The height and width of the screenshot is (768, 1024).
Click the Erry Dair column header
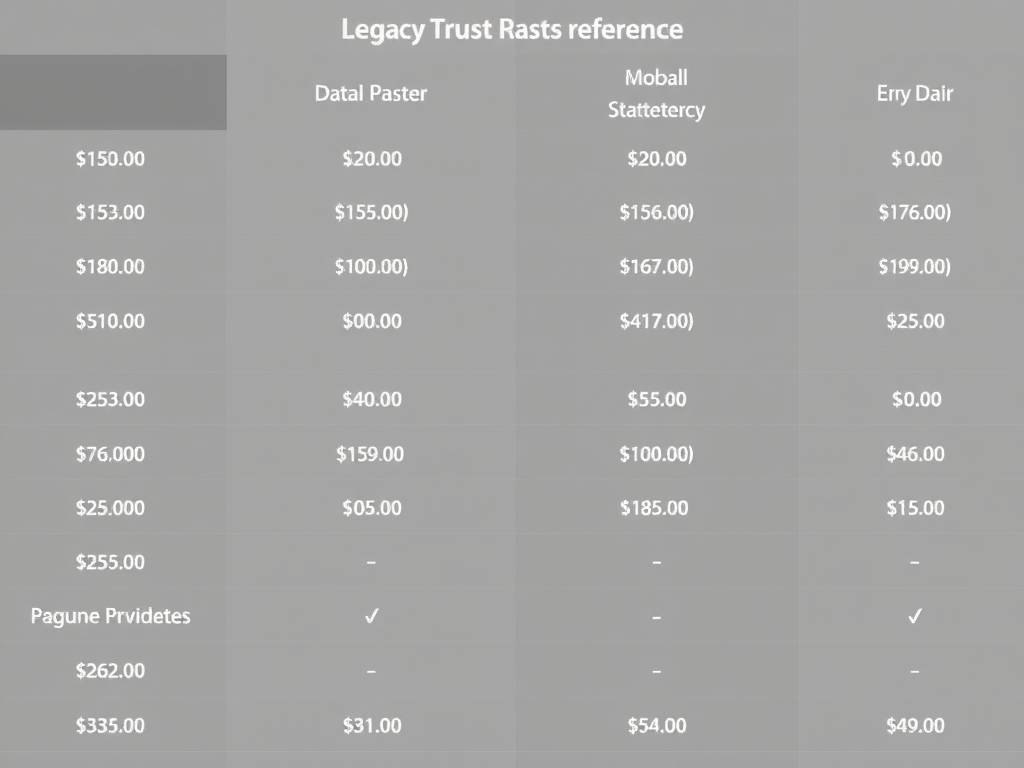pos(914,93)
